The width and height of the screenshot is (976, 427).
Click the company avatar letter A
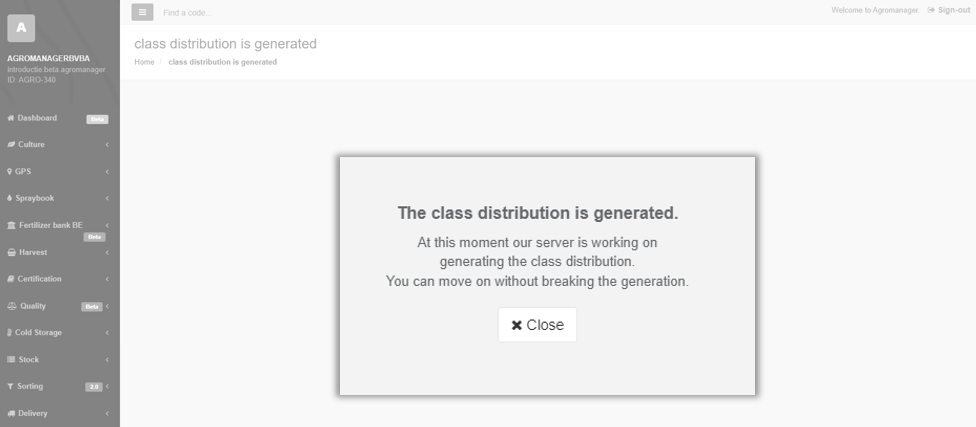point(21,28)
